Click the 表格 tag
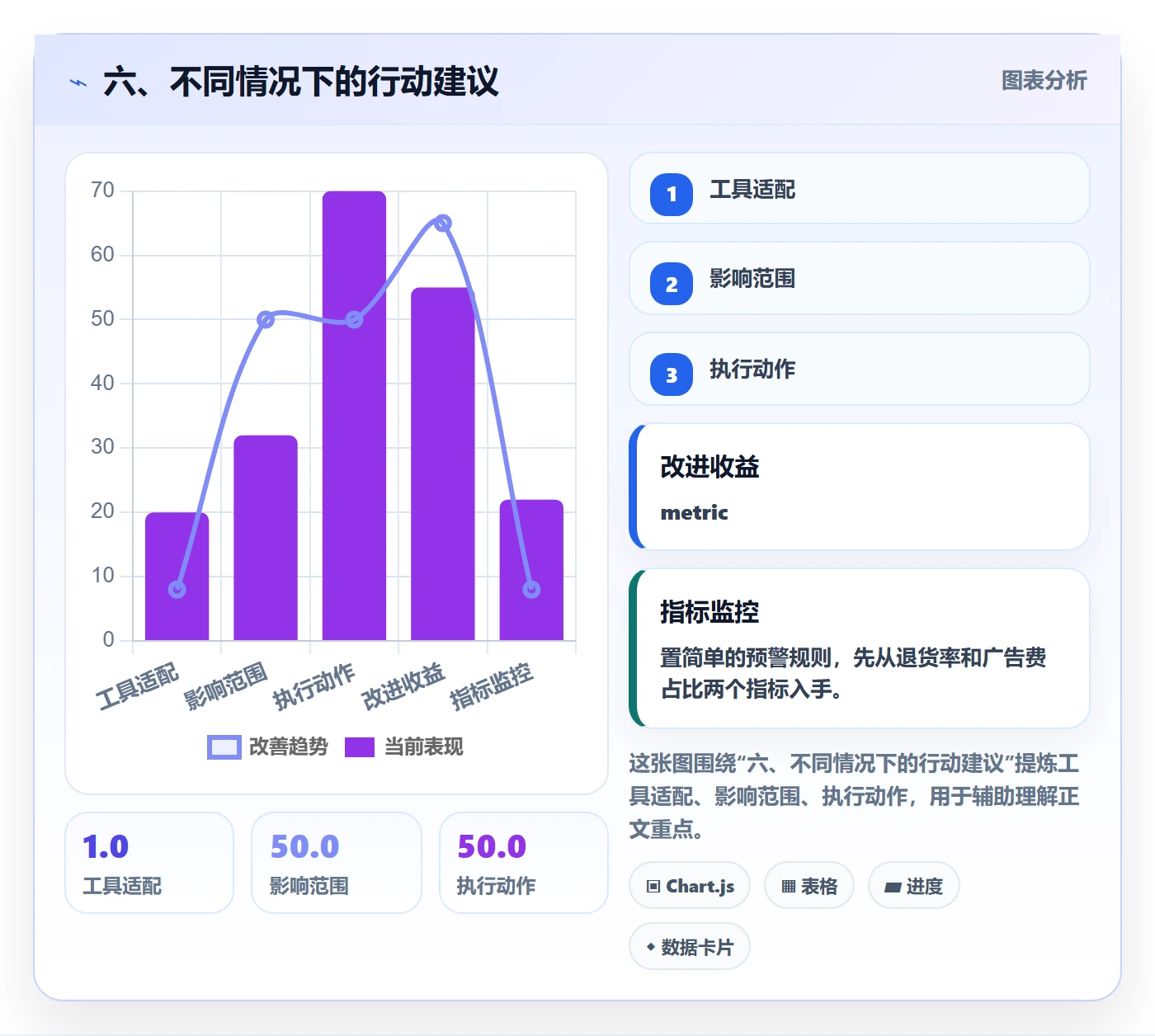The width and height of the screenshot is (1155, 1036). click(x=809, y=886)
